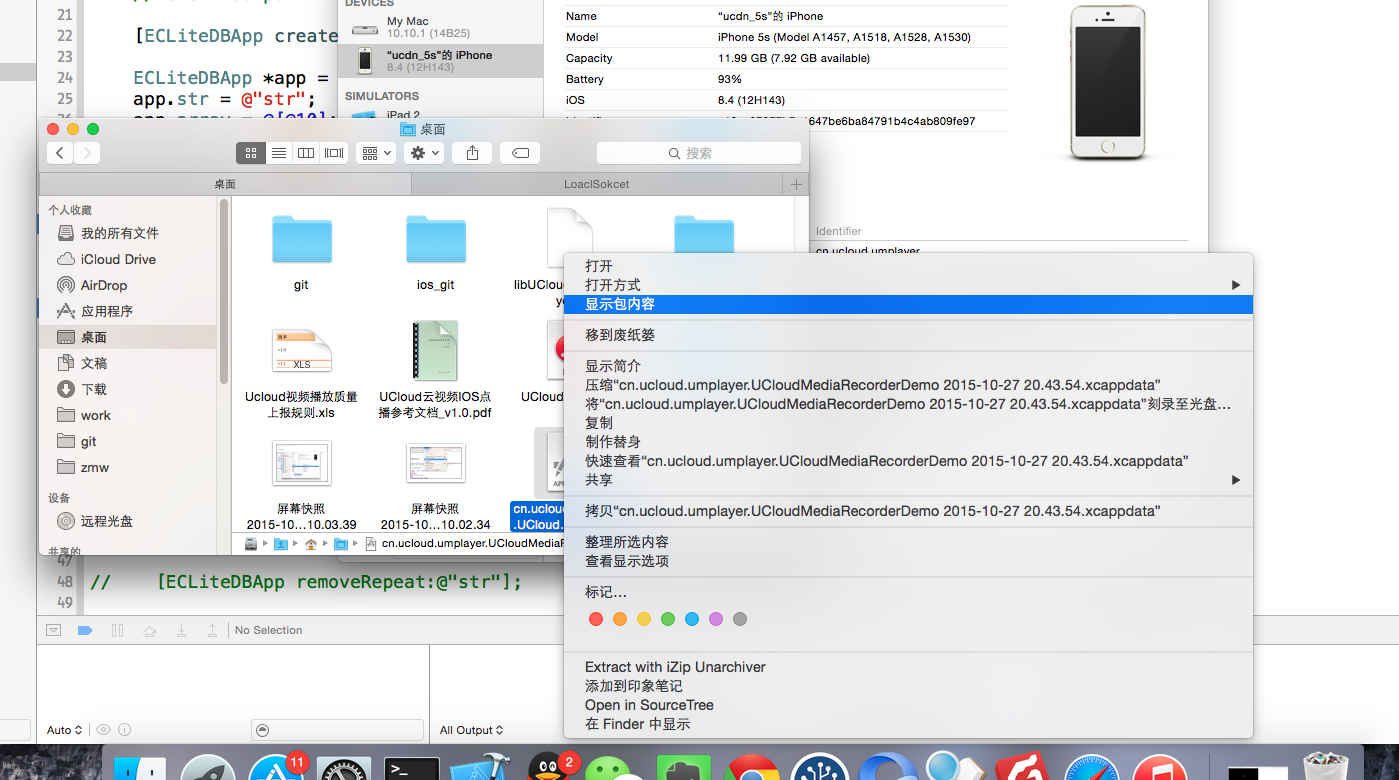
Task: Switch Finder to icon view
Action: pos(251,153)
